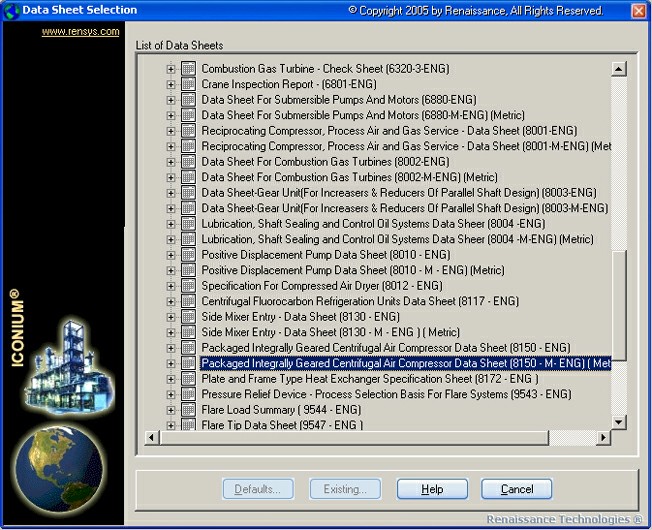This screenshot has width=652, height=530.
Task: Select Side Mixer Entry 8130 - M - ENG (Metric)
Action: [x=331, y=333]
